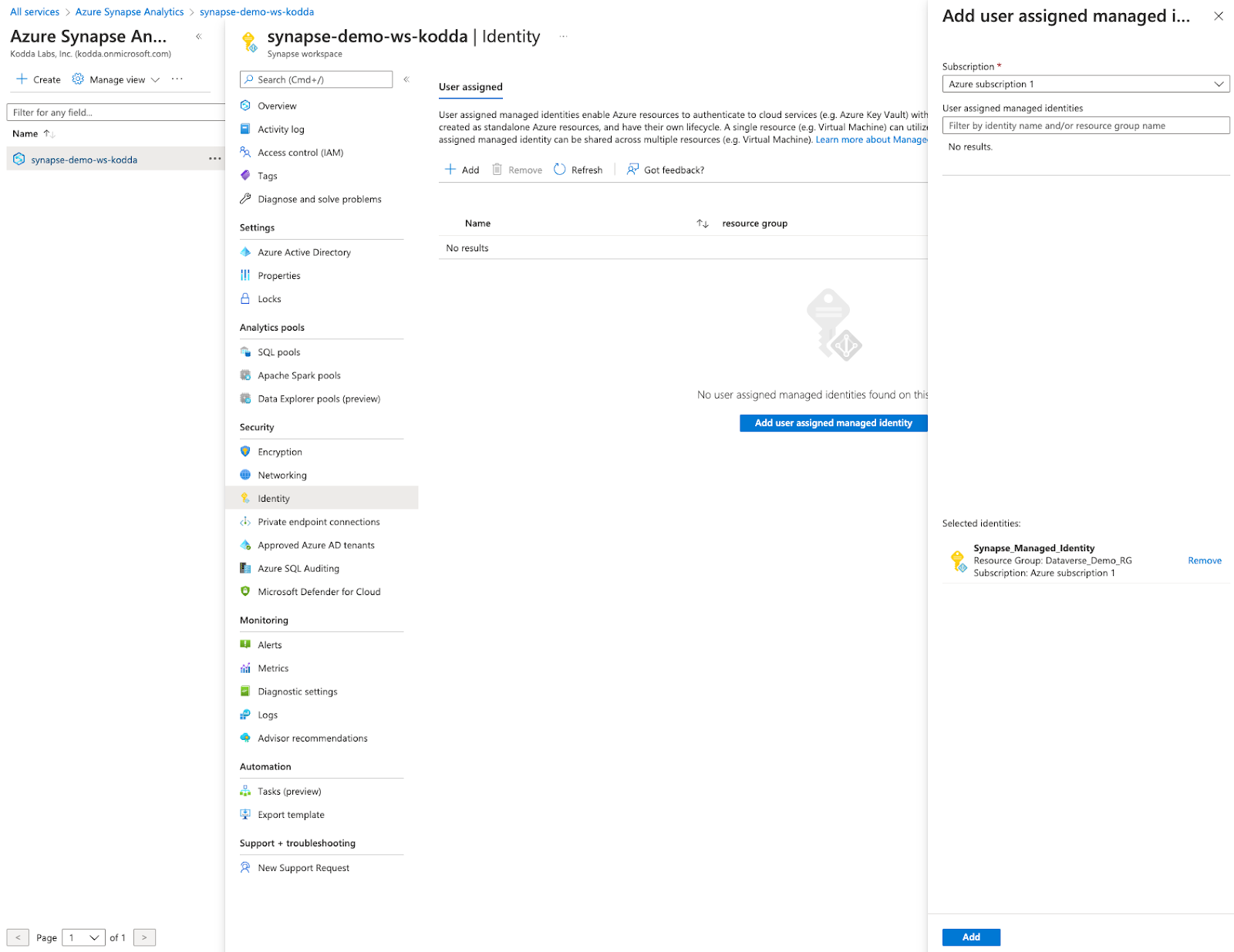Open the Properties page
This screenshot has width=1234, height=952.
tap(279, 275)
